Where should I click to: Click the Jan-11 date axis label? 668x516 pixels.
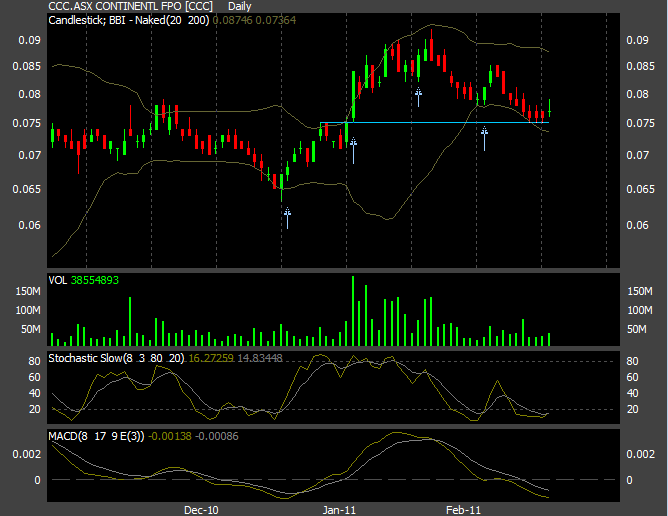(339, 510)
